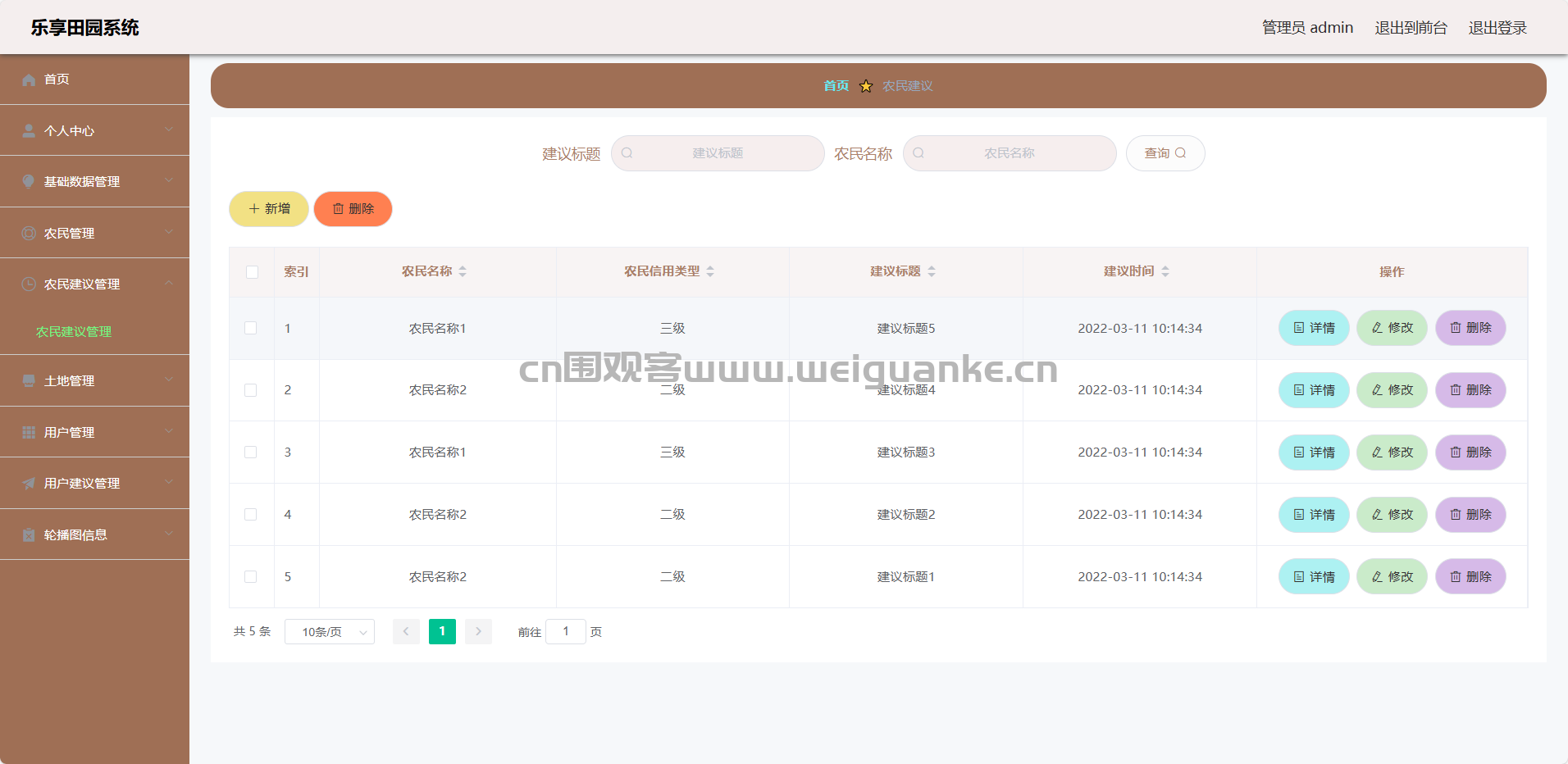1568x764 pixels.
Task: Click 修改 for 建议标题5 row
Action: point(1393,328)
